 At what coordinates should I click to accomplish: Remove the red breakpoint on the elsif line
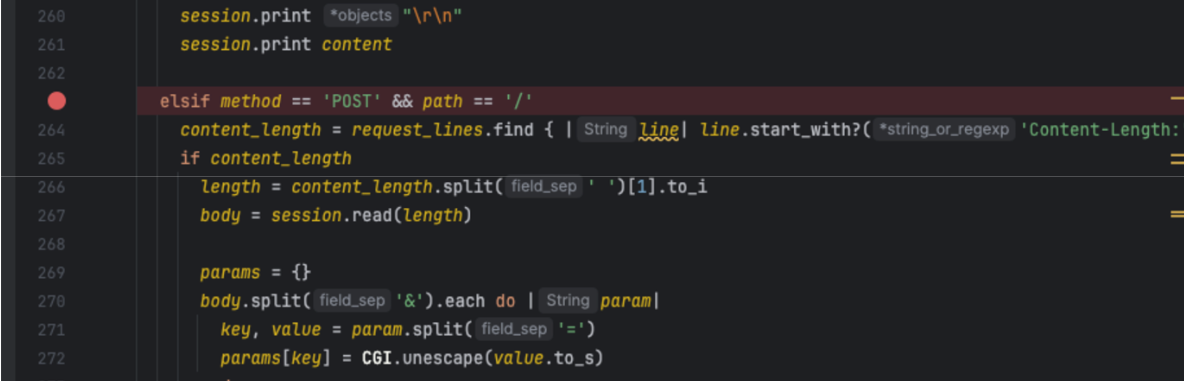point(57,101)
